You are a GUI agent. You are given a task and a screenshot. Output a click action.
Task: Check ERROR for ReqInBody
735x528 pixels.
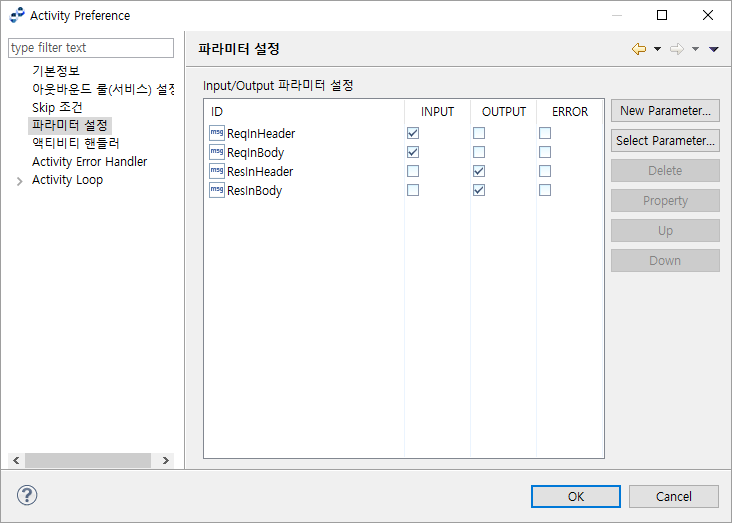point(545,152)
